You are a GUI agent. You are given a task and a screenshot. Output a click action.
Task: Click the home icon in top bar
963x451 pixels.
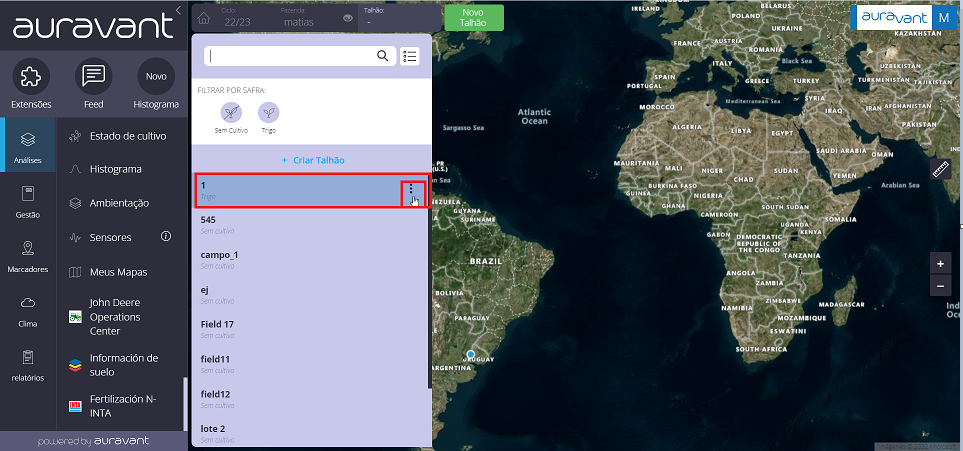(204, 18)
